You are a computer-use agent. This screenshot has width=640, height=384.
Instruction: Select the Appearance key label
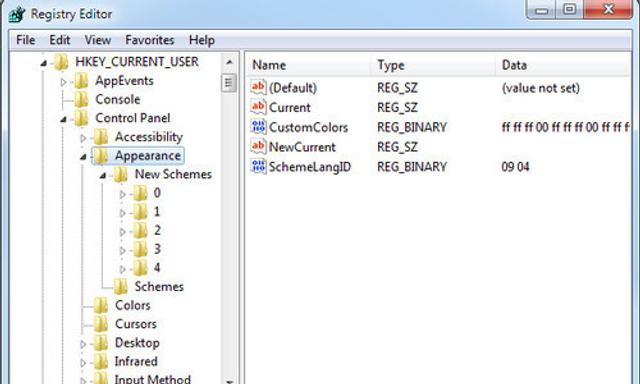(148, 156)
